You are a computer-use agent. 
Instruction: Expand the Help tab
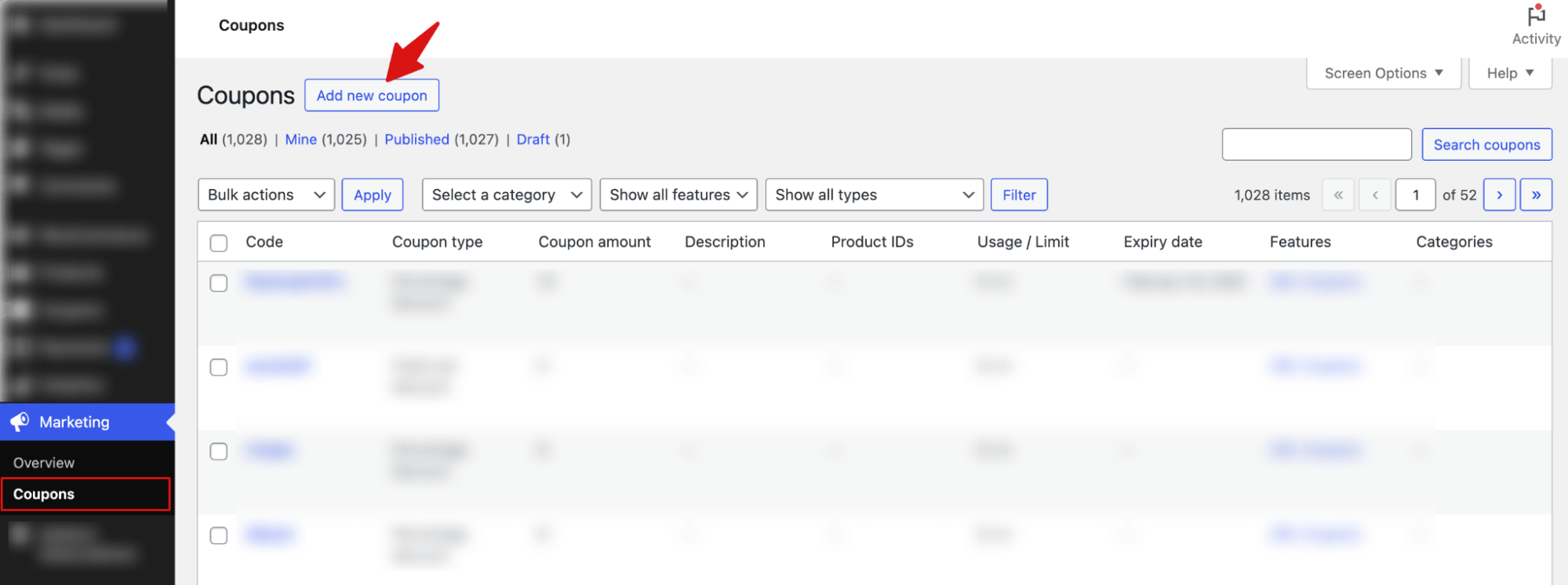point(1509,73)
